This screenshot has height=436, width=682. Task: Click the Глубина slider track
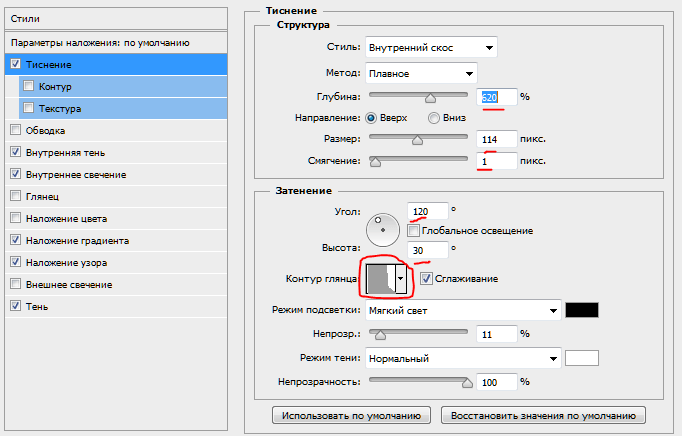point(419,96)
